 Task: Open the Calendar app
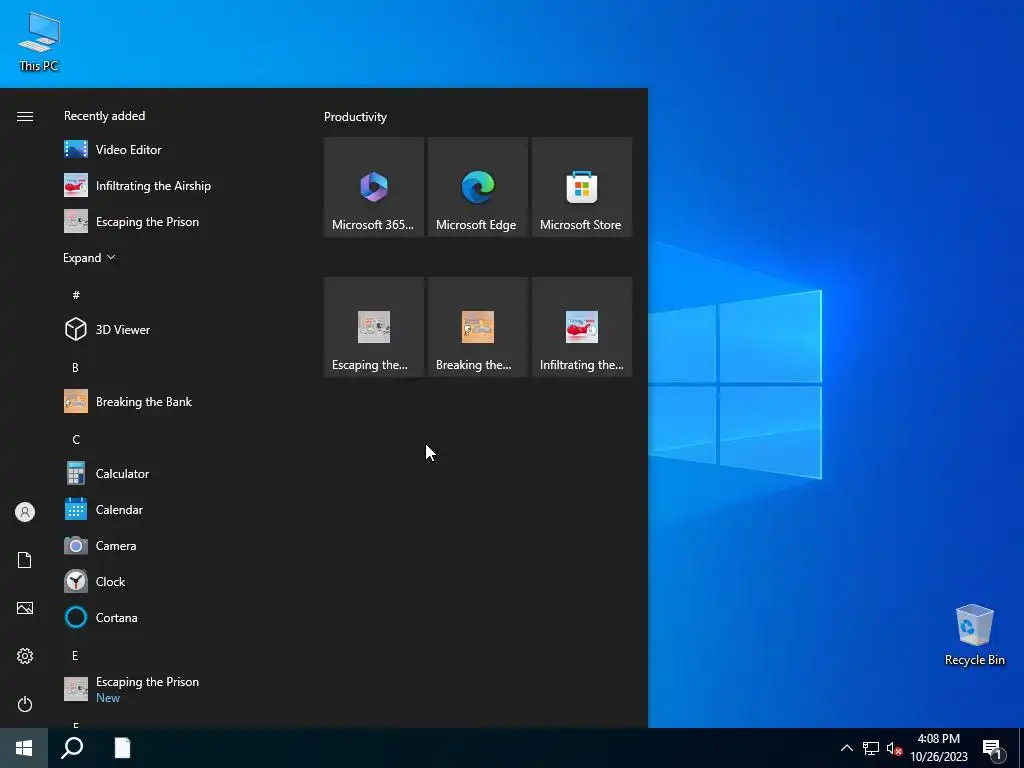point(176,509)
